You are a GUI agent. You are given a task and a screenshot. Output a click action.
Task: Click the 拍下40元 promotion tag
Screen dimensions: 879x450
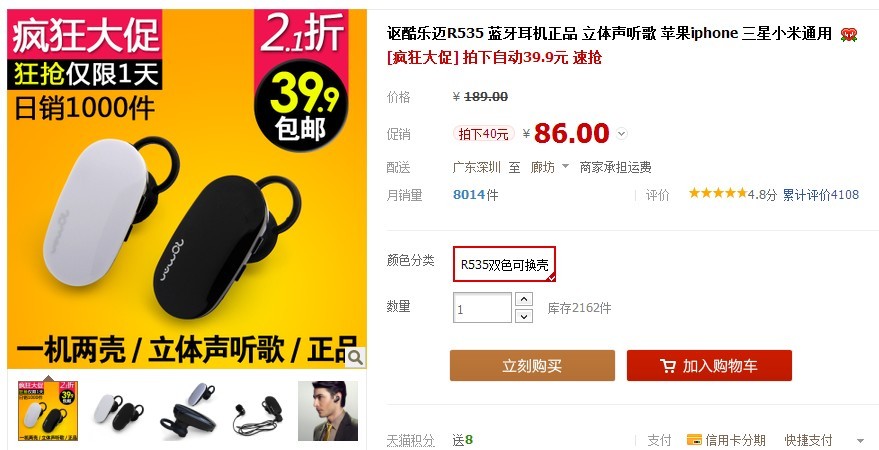(483, 134)
